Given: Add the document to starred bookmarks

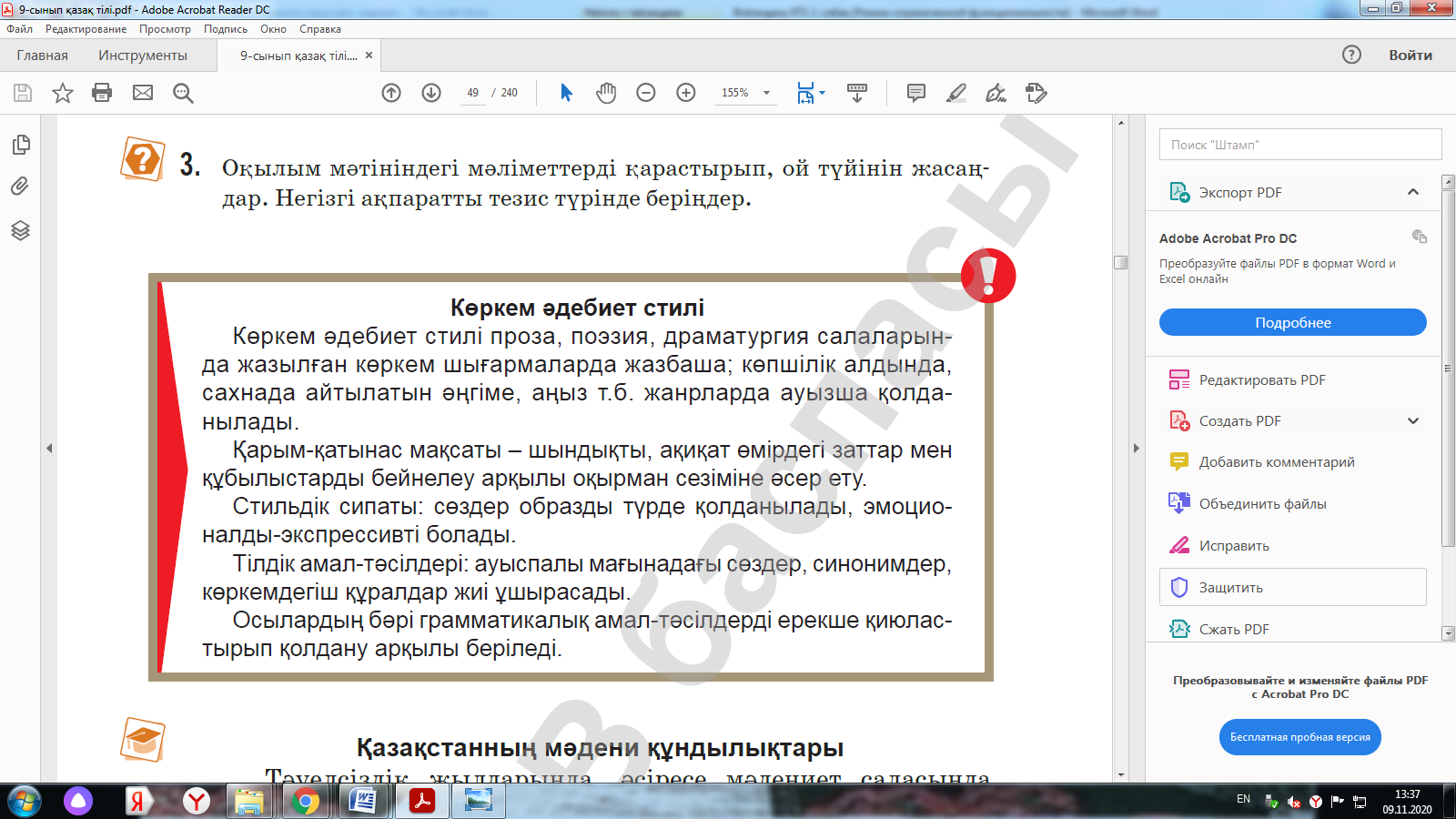Looking at the screenshot, I should click(62, 93).
